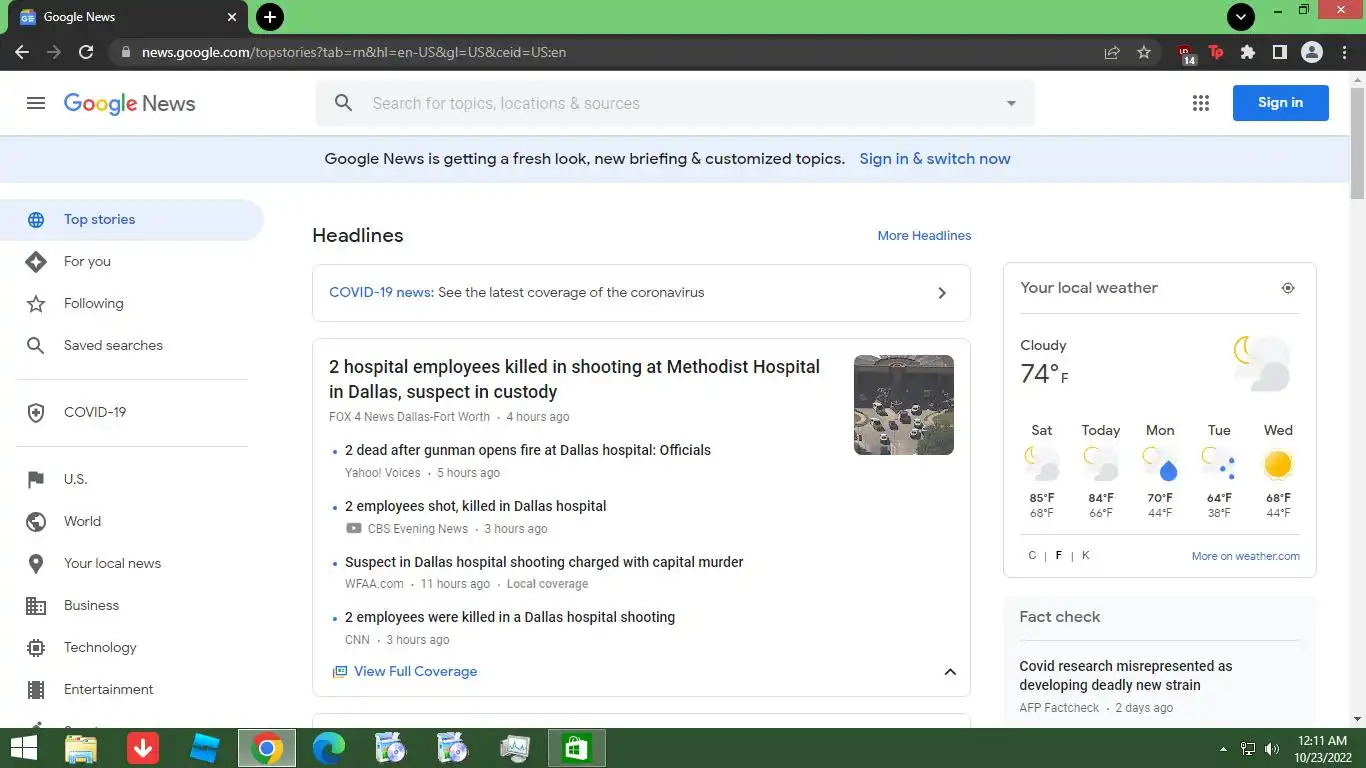Open Your local news section
1366x768 pixels.
click(132, 564)
